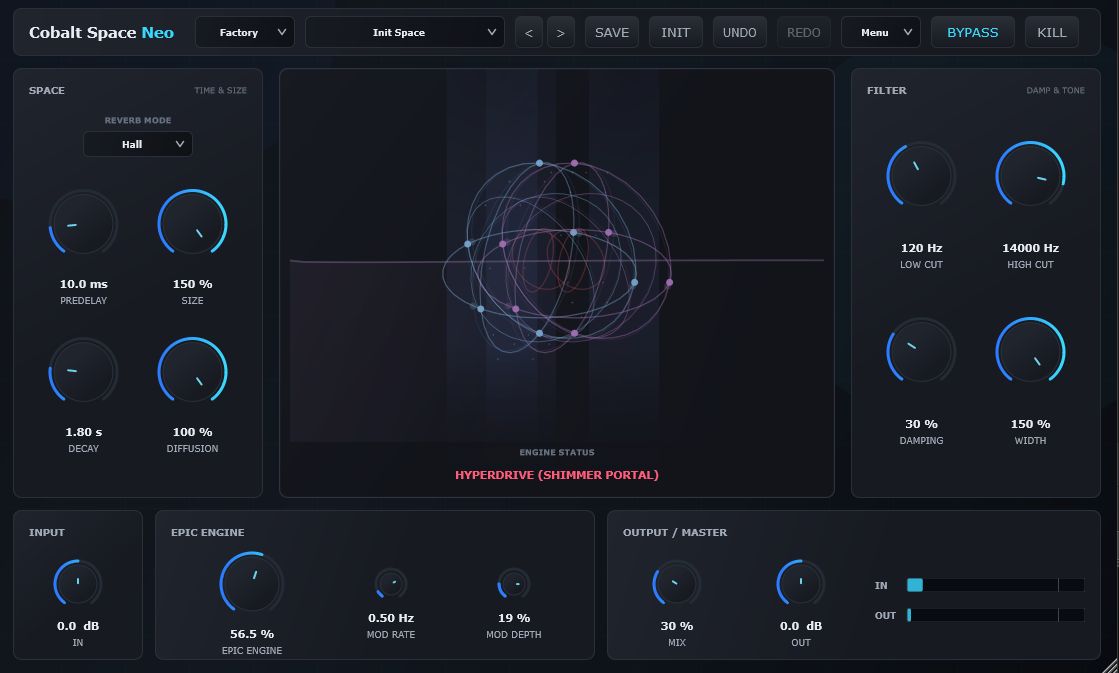This screenshot has height=673, width=1119.
Task: Click the 19 % mod depth value
Action: [x=514, y=618]
